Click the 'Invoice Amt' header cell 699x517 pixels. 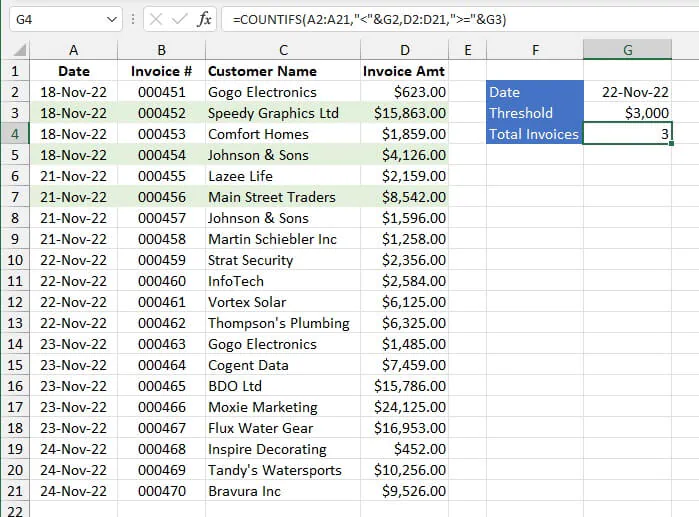[x=405, y=71]
